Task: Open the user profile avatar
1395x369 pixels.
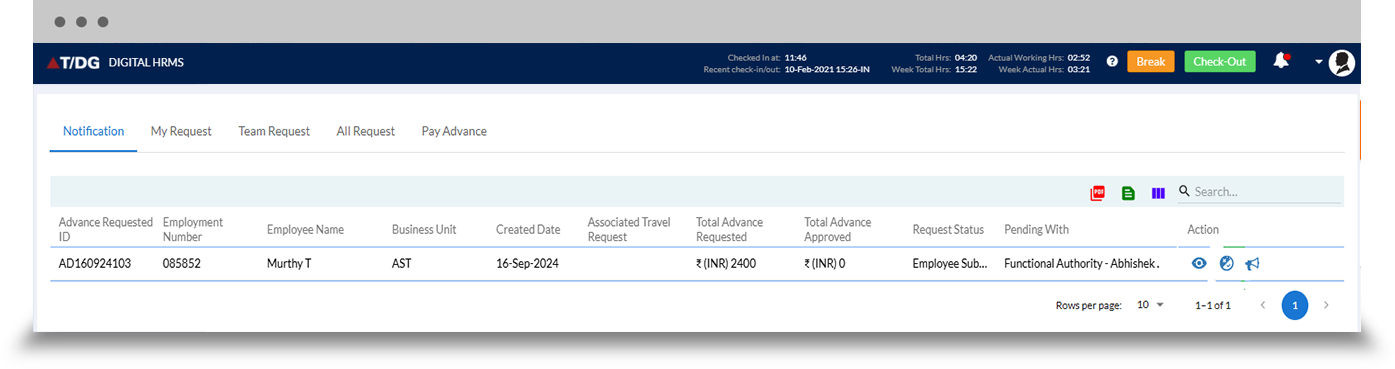Action: click(x=1341, y=62)
